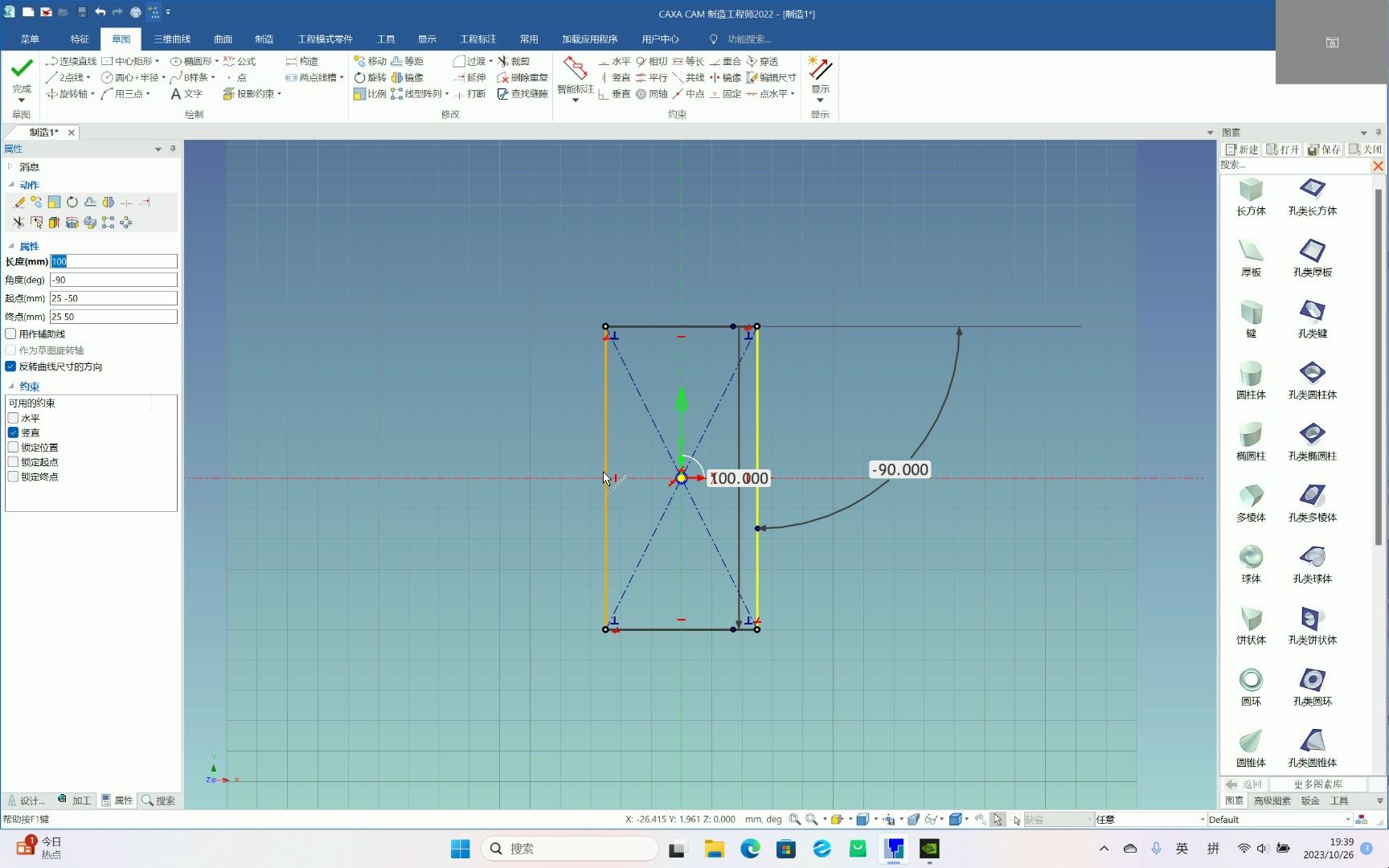This screenshot has width=1389, height=868.
Task: Uncheck the 竖直 constraint checkbox
Action: pyautogui.click(x=13, y=432)
